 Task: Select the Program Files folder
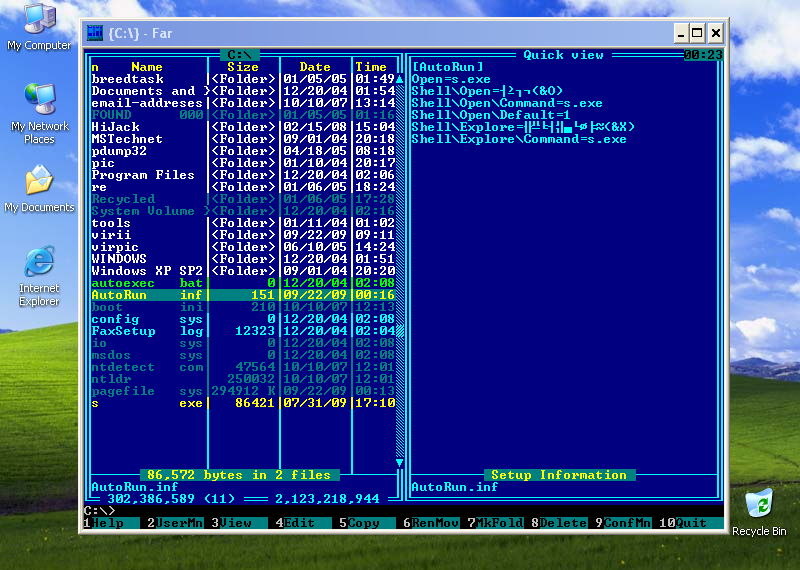point(243,175)
